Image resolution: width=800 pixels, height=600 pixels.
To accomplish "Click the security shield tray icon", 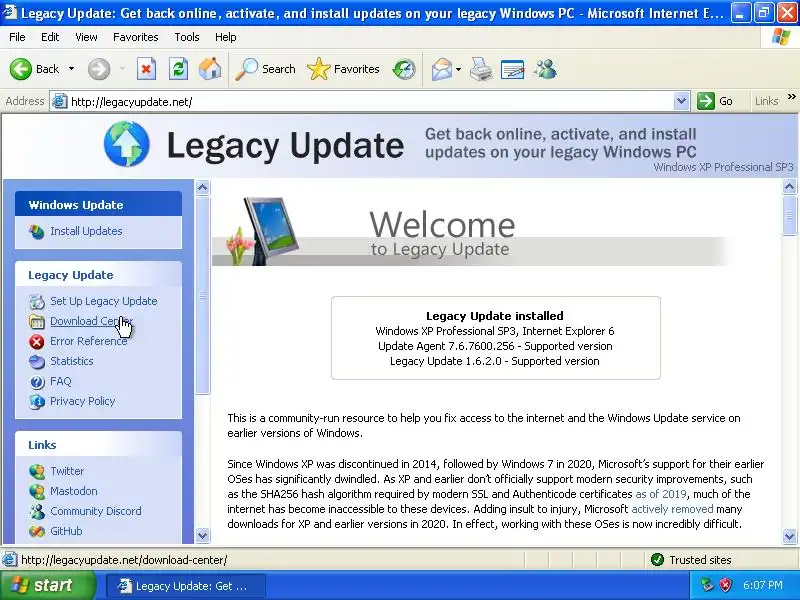I will click(x=726, y=585).
